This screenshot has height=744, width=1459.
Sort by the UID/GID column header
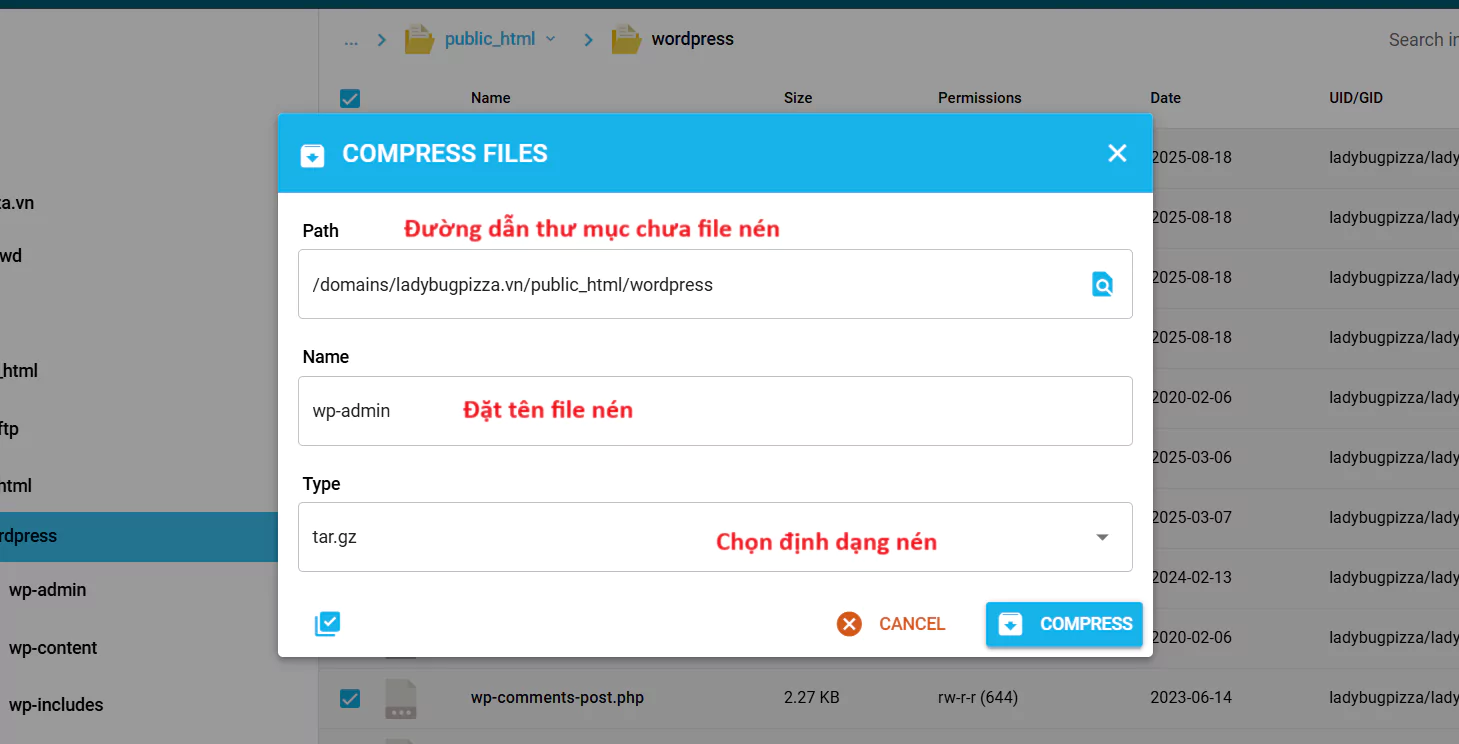pos(1356,98)
